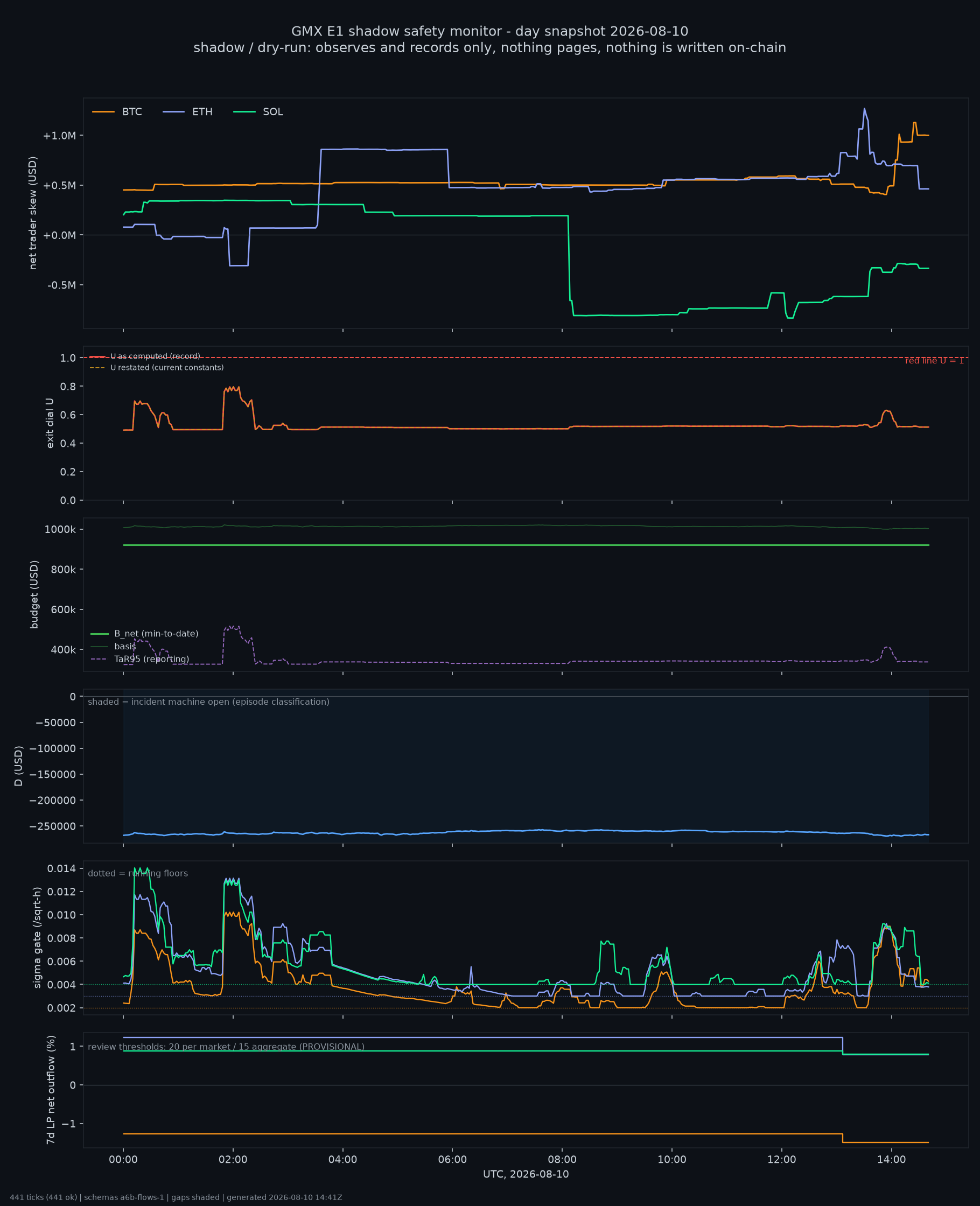The height and width of the screenshot is (1206, 980).
Task: Click the "sigma gate (/sqrt-h)" axis label
Action: click(x=37, y=937)
